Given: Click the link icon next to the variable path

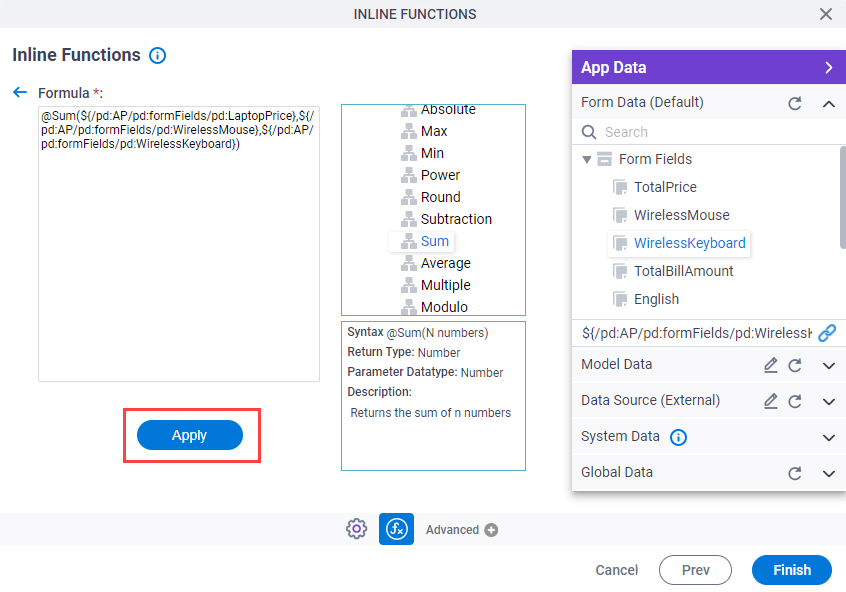Looking at the screenshot, I should click(x=827, y=333).
